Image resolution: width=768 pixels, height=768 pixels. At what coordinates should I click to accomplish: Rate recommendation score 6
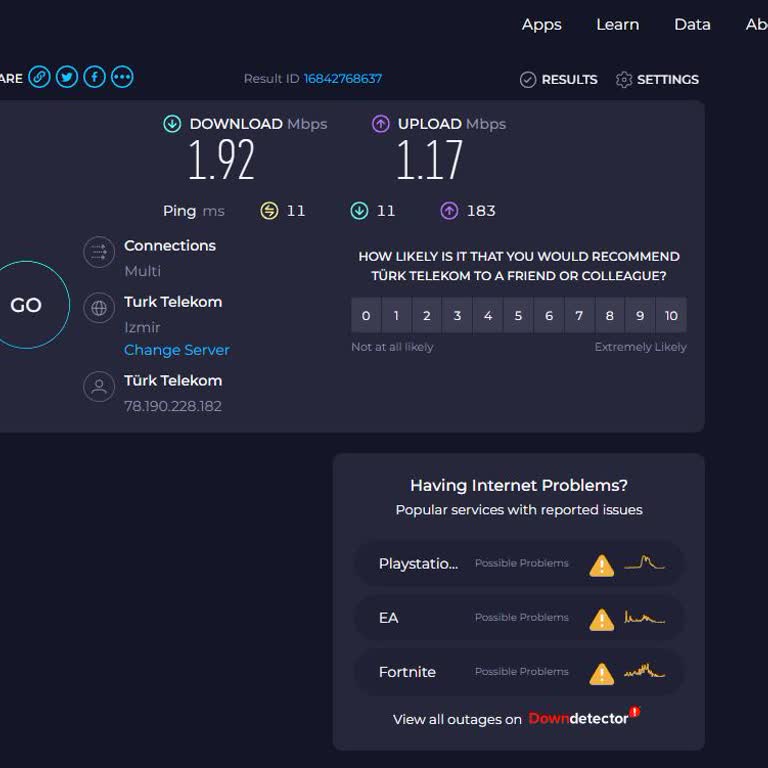(549, 315)
